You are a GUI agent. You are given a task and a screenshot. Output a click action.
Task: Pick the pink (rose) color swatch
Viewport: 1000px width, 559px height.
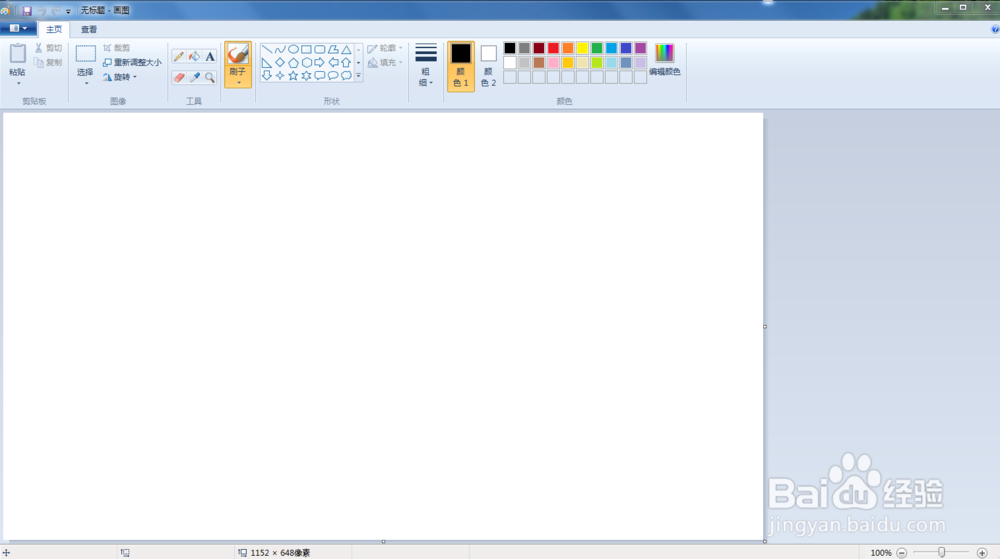click(554, 62)
